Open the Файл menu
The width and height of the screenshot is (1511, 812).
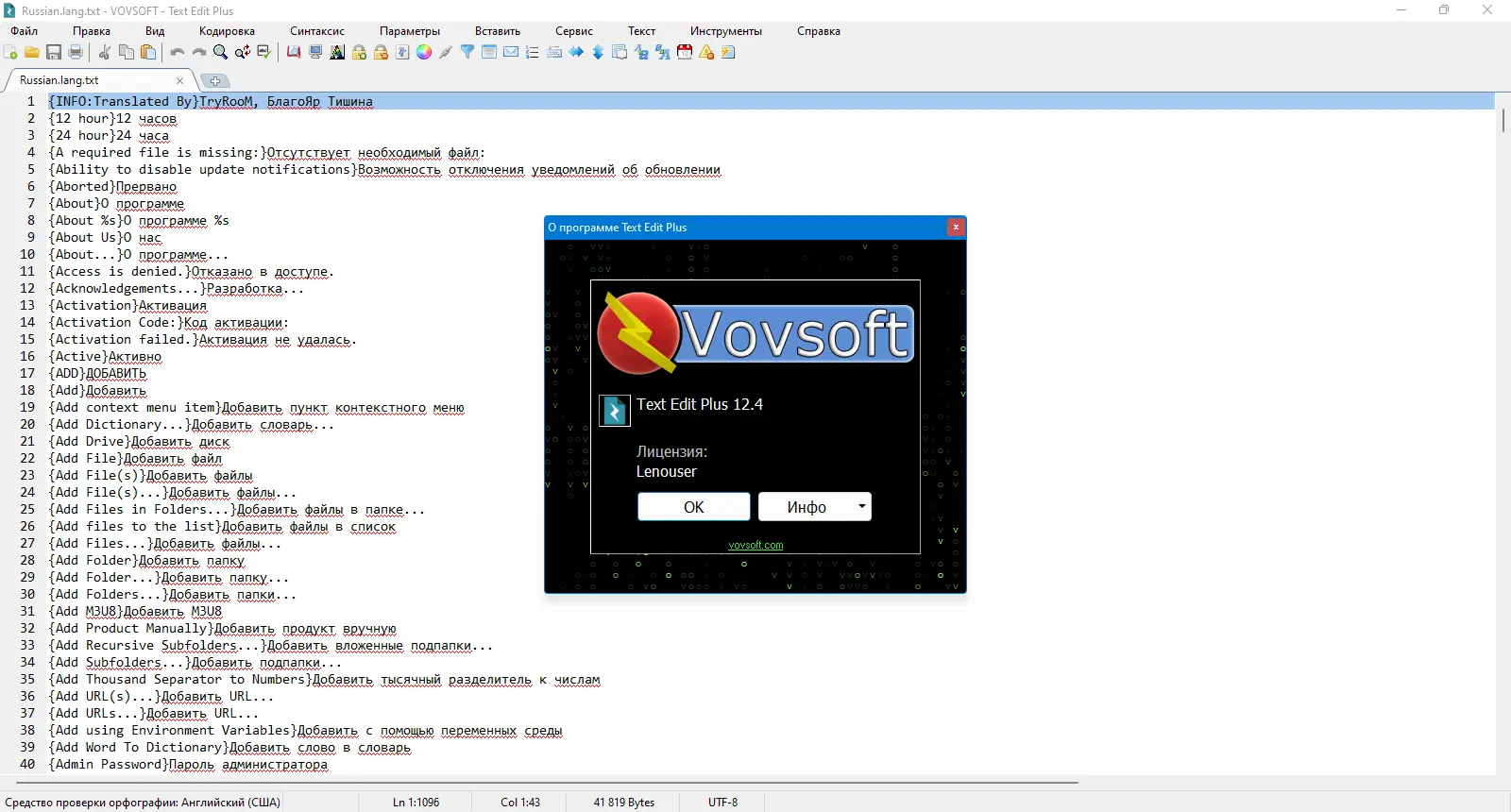coord(25,31)
